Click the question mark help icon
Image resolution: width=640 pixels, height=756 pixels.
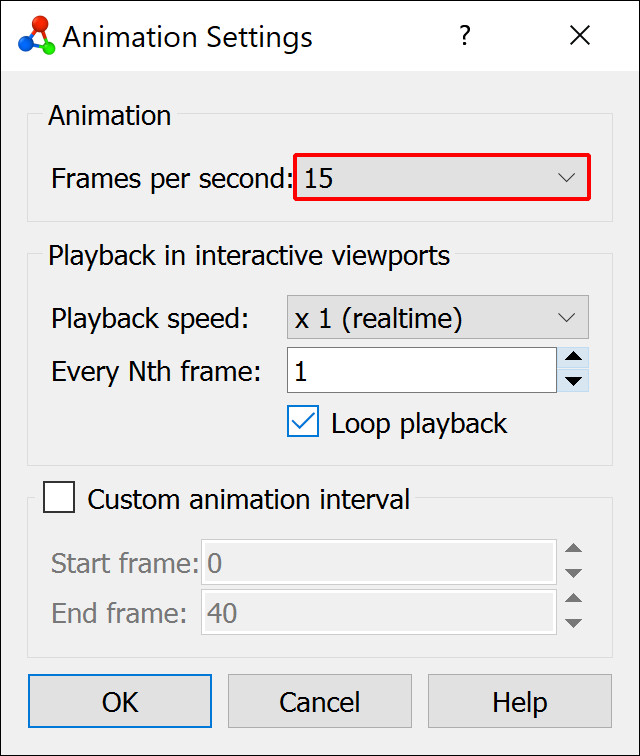point(464,37)
